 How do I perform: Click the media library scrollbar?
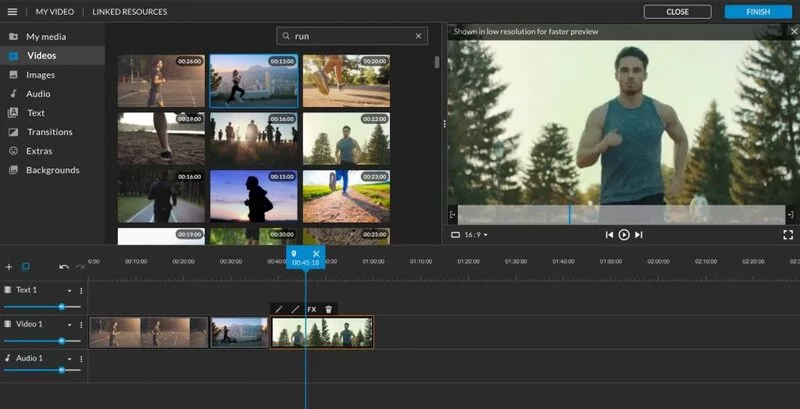[437, 62]
